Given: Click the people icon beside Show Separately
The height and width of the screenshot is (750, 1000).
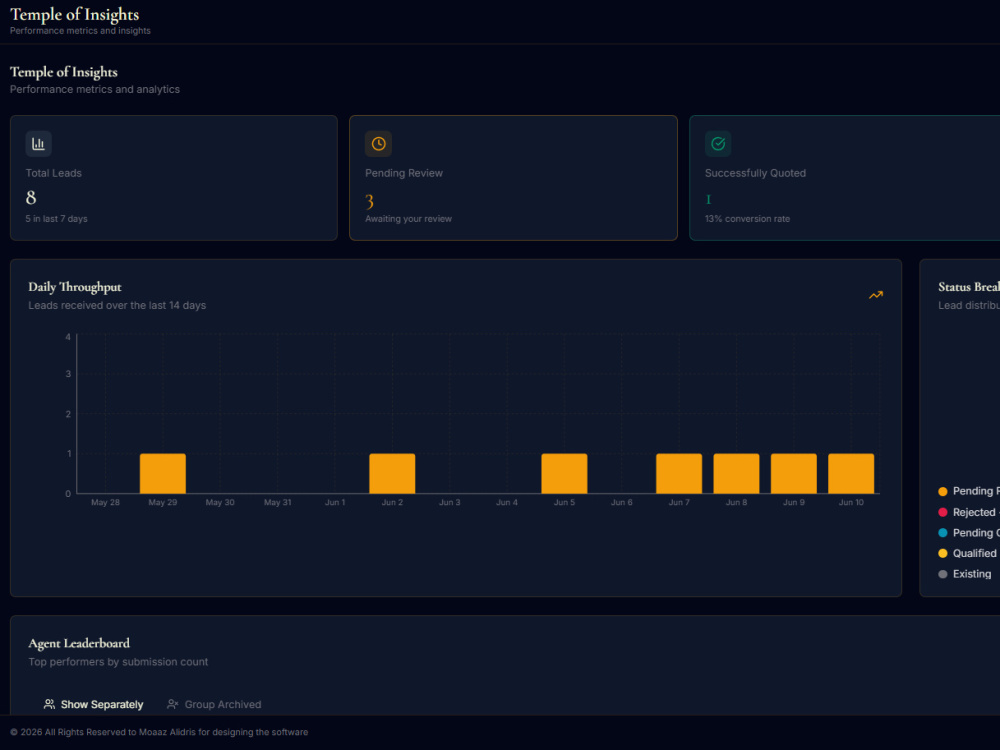Looking at the screenshot, I should tap(49, 704).
